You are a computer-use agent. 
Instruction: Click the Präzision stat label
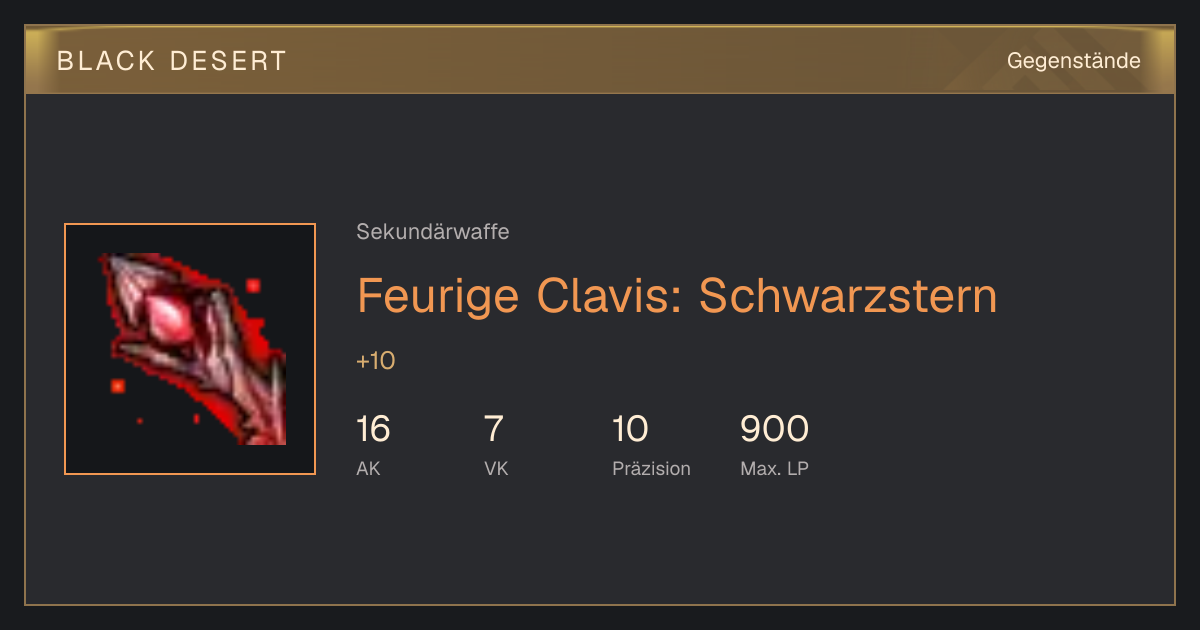651,468
